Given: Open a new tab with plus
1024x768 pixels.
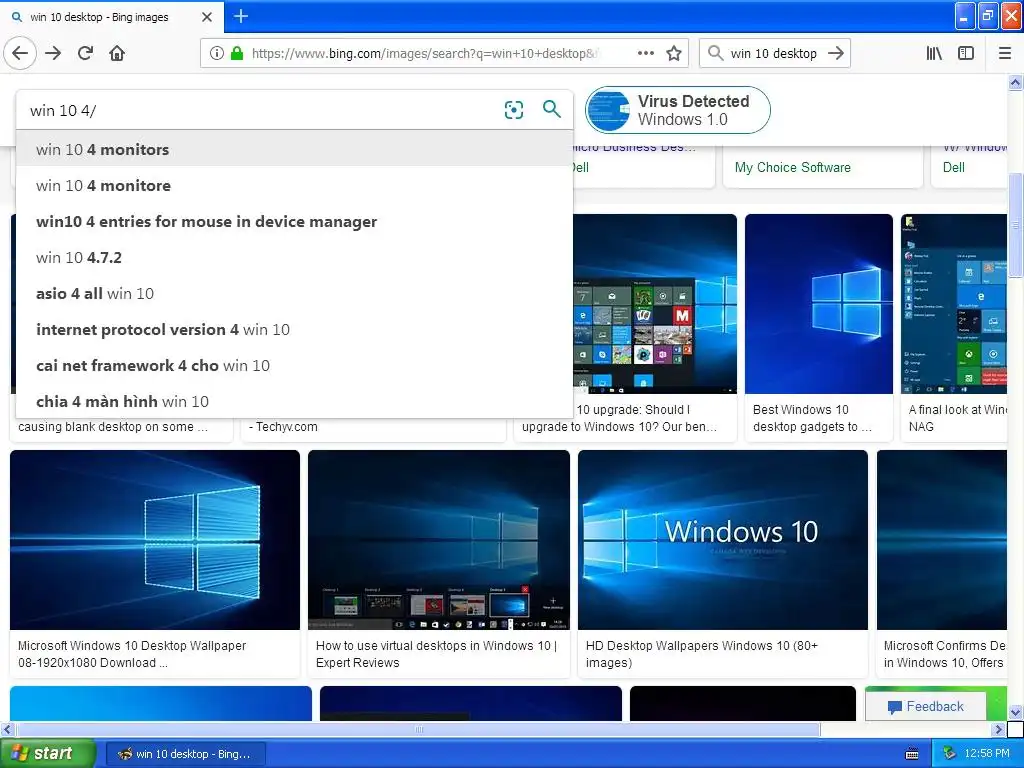Looking at the screenshot, I should coord(241,16).
